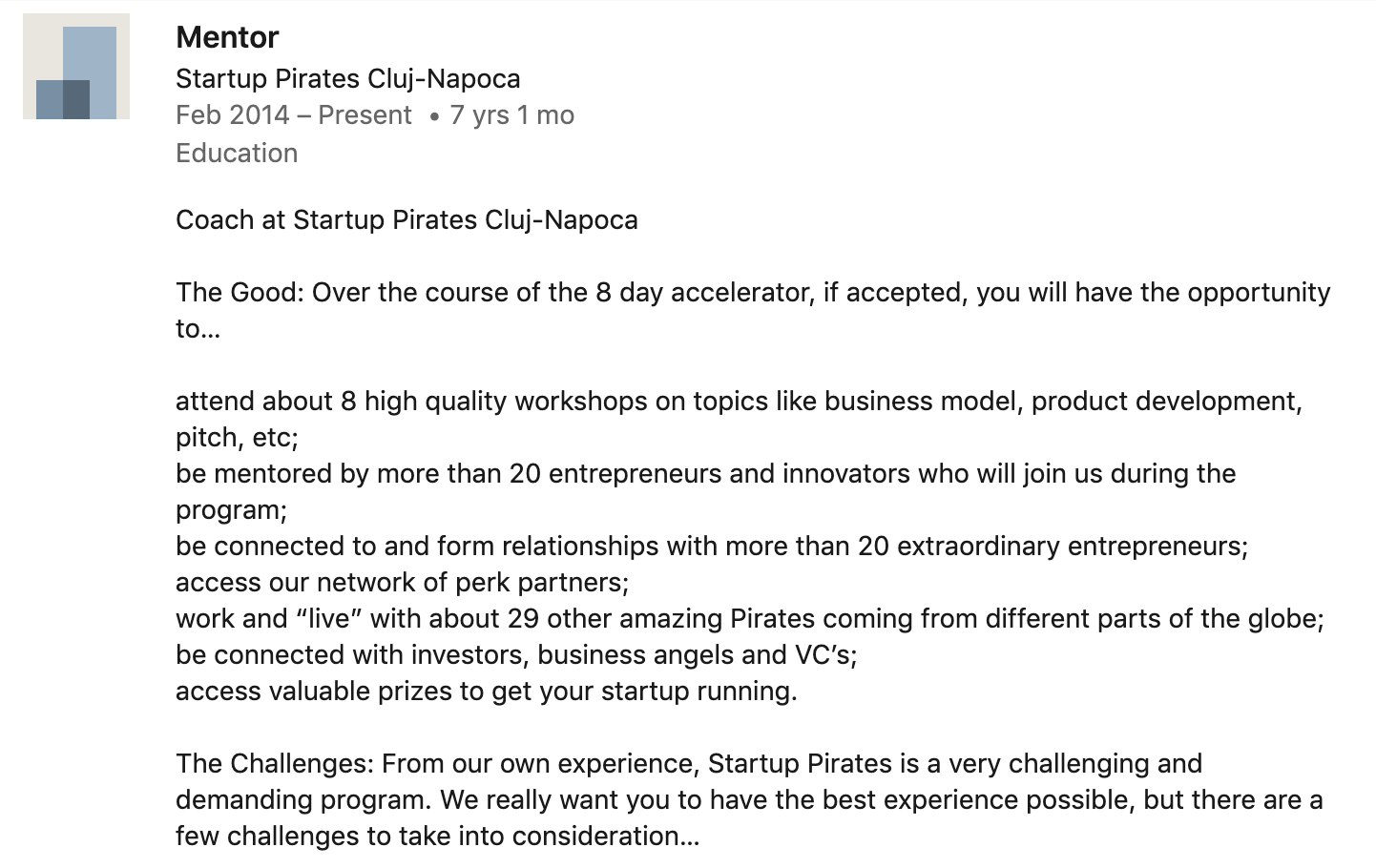1376x868 pixels.
Task: Click the line about investors, business angels and VC's
Action: (516, 654)
